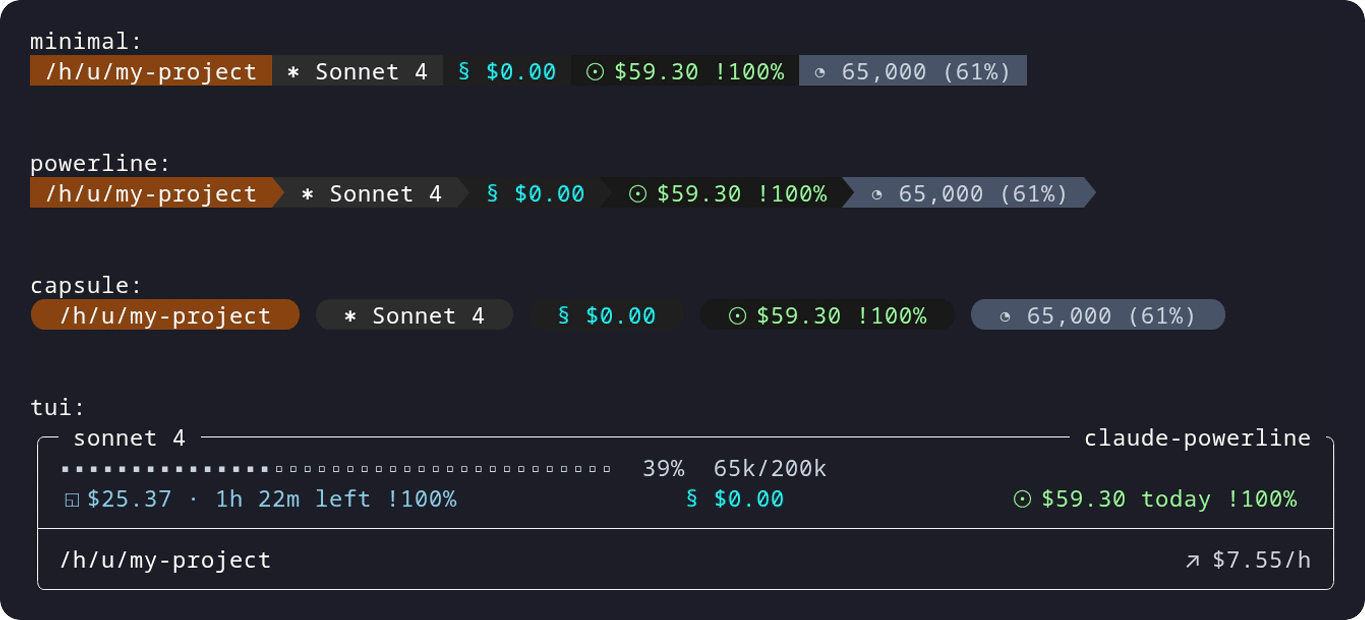Select the orange /h/u/my-project segment in minimal row
Image resolution: width=1365 pixels, height=620 pixels.
coord(151,71)
